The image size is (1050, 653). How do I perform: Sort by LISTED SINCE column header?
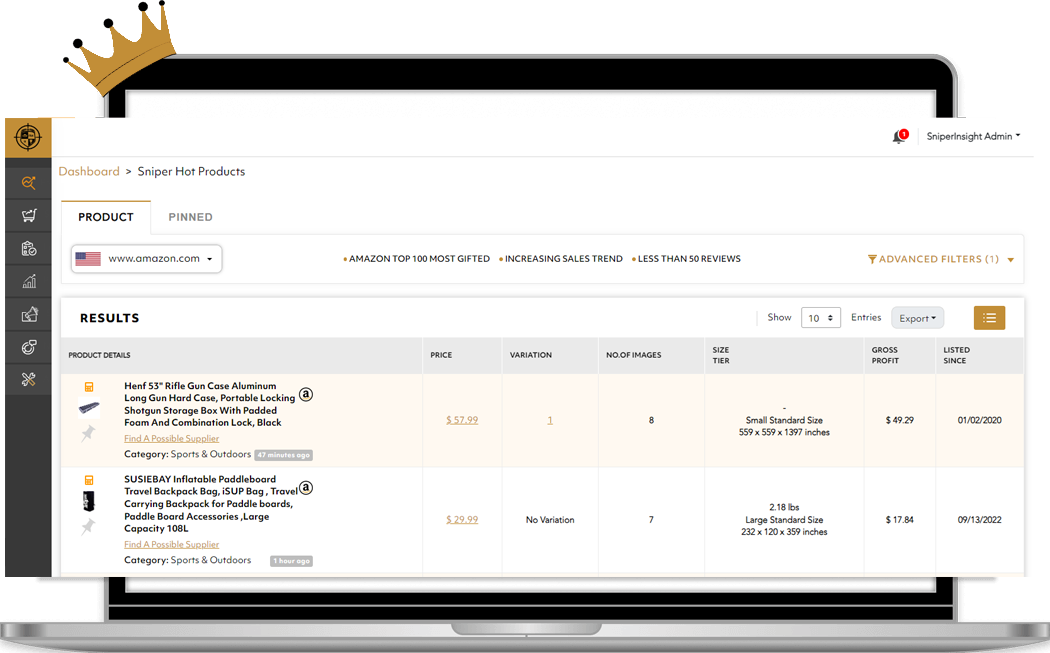pyautogui.click(x=956, y=355)
